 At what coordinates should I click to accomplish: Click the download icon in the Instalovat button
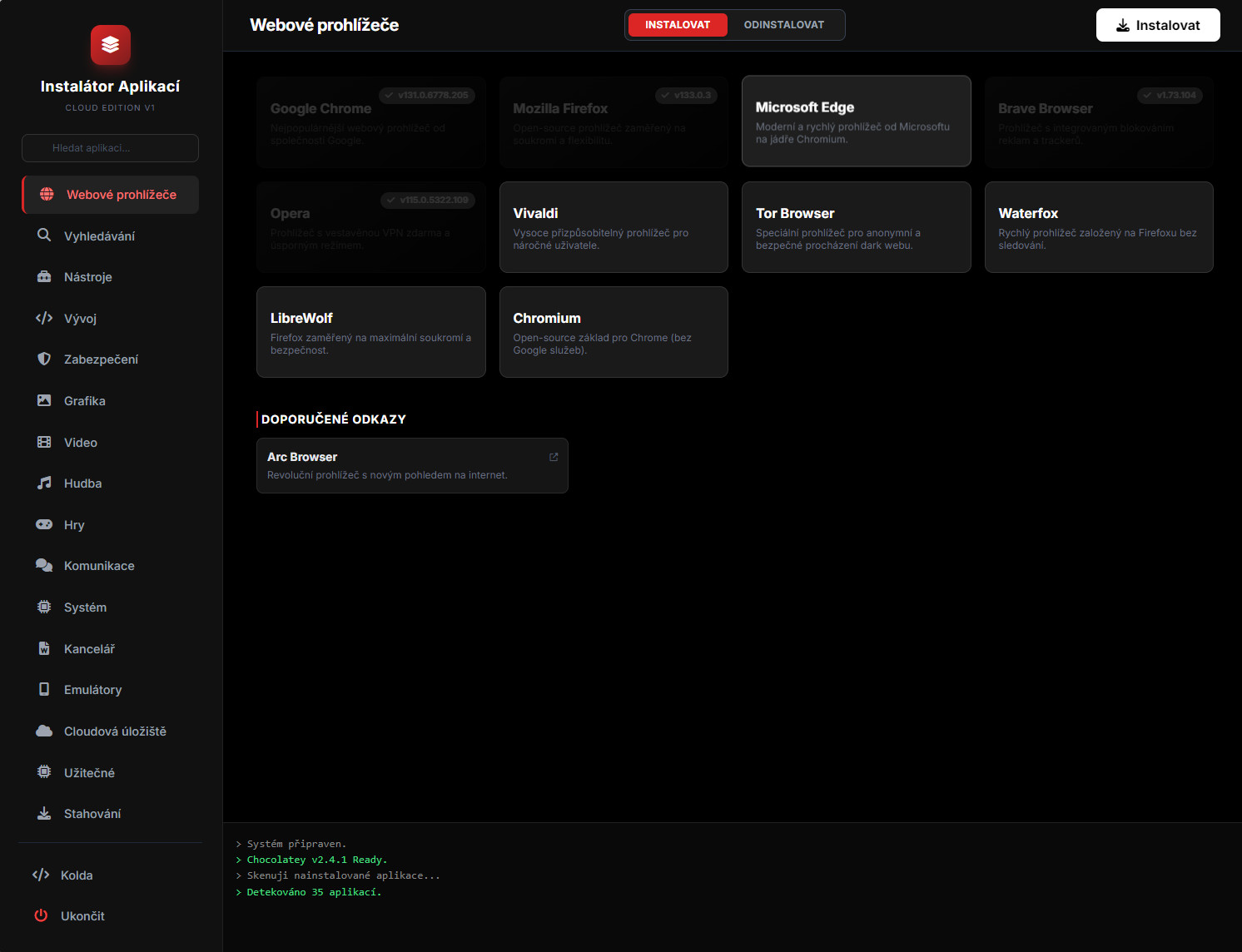tap(1123, 25)
